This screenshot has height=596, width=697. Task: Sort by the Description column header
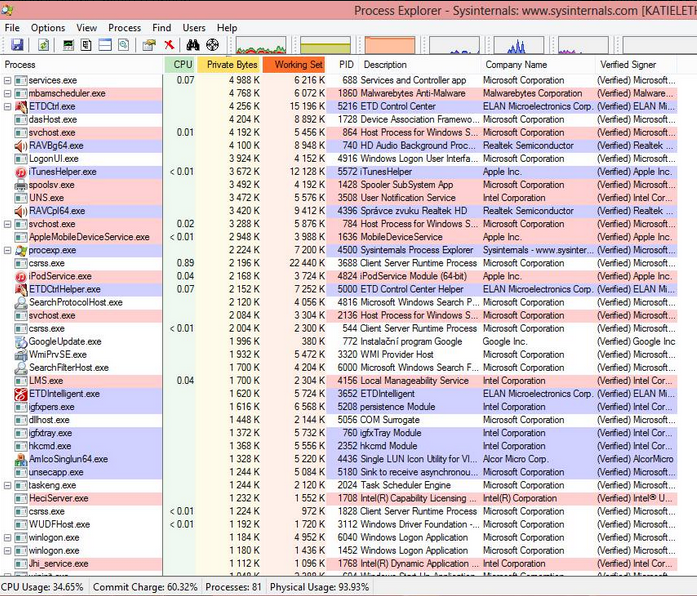(420, 64)
